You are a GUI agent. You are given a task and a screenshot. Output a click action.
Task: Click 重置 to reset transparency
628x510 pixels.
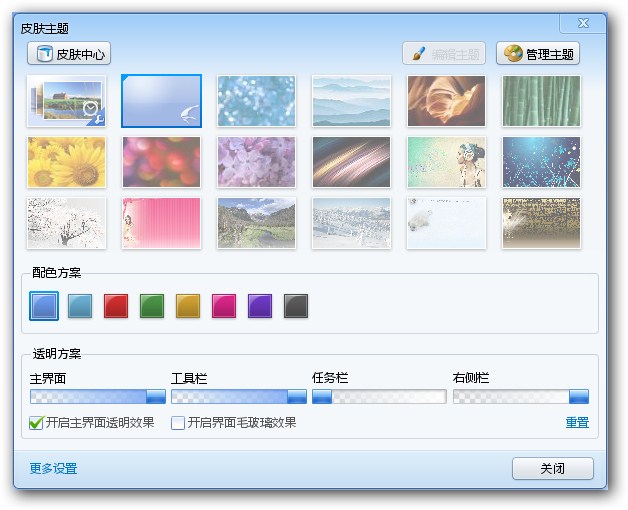click(577, 422)
